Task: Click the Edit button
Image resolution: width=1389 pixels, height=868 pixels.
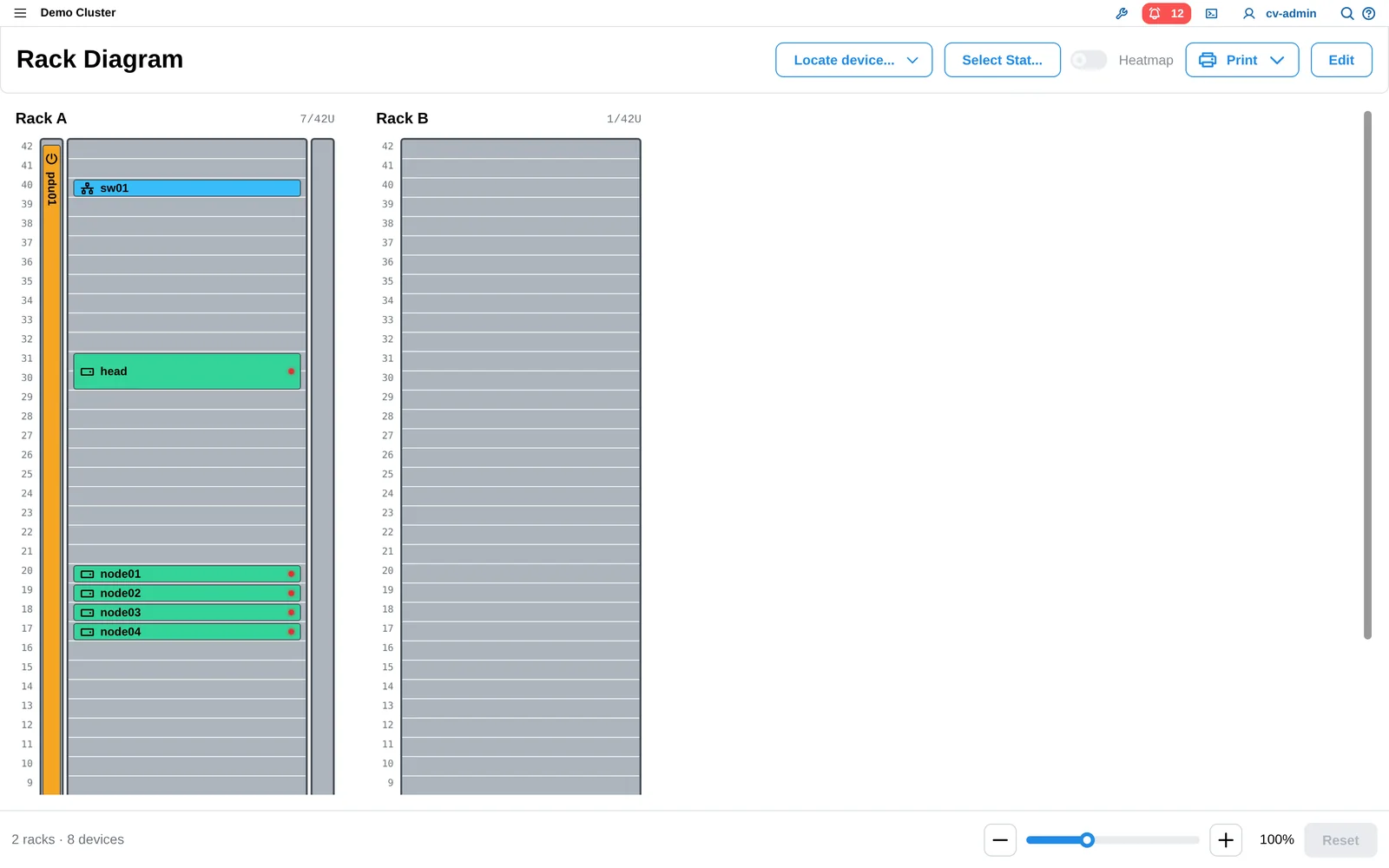Action: click(1340, 60)
